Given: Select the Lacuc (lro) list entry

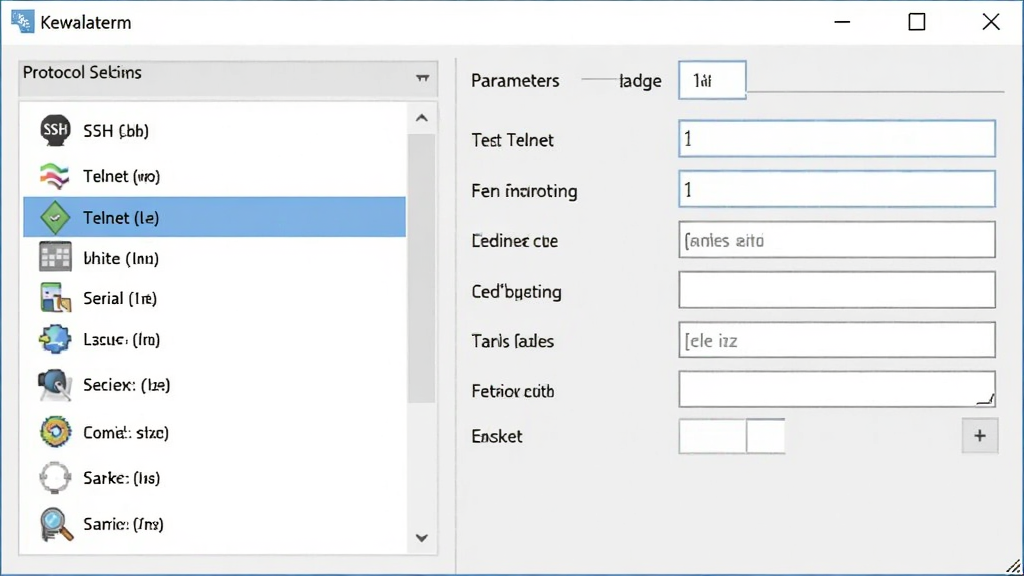Looking at the screenshot, I should click(x=214, y=340).
